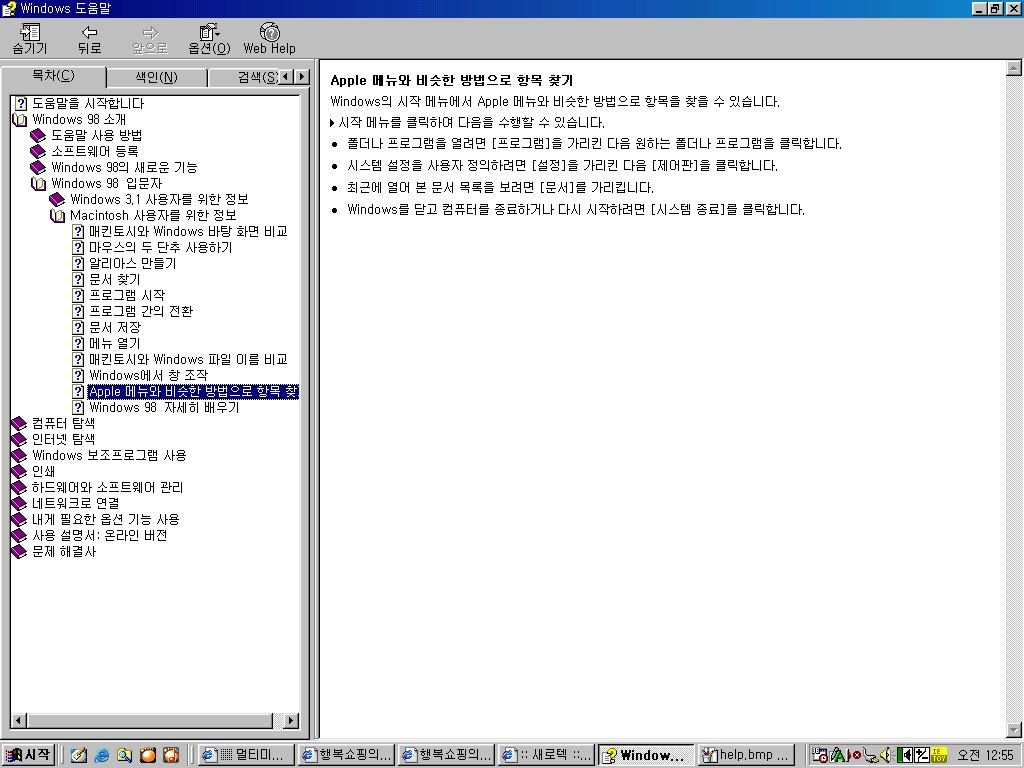Viewport: 1024px width, 768px height.
Task: Click the volume speaker tray icon
Action: [x=886, y=756]
